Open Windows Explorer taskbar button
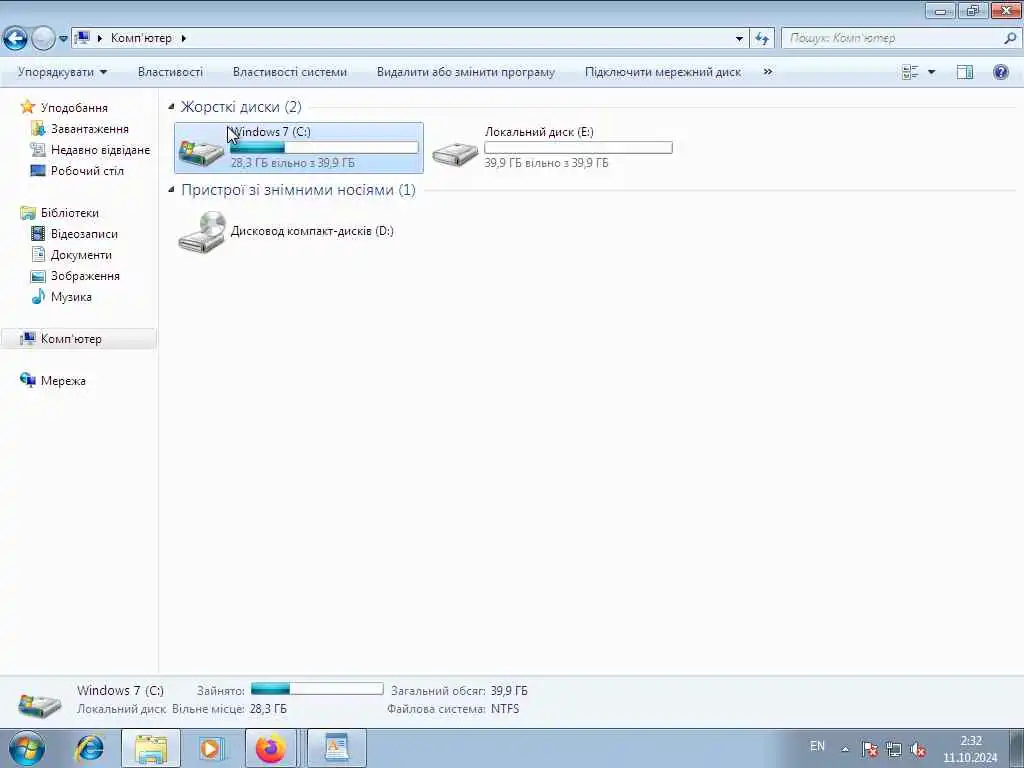 tap(151, 748)
